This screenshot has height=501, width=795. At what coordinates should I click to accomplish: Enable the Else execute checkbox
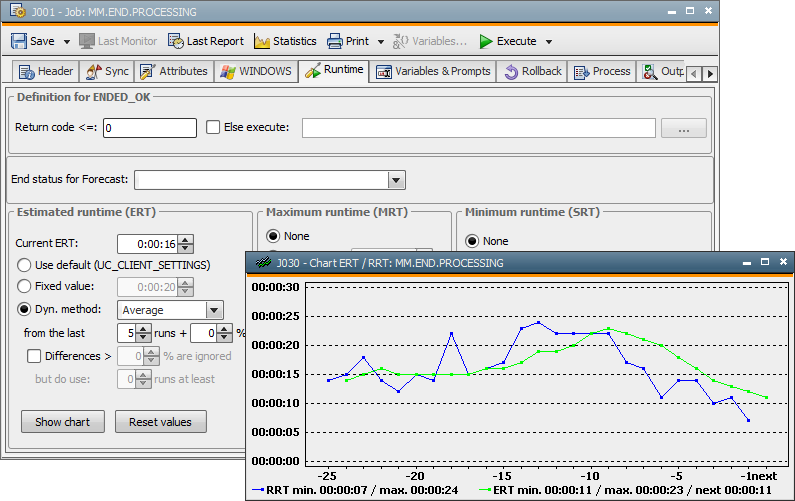[213, 127]
